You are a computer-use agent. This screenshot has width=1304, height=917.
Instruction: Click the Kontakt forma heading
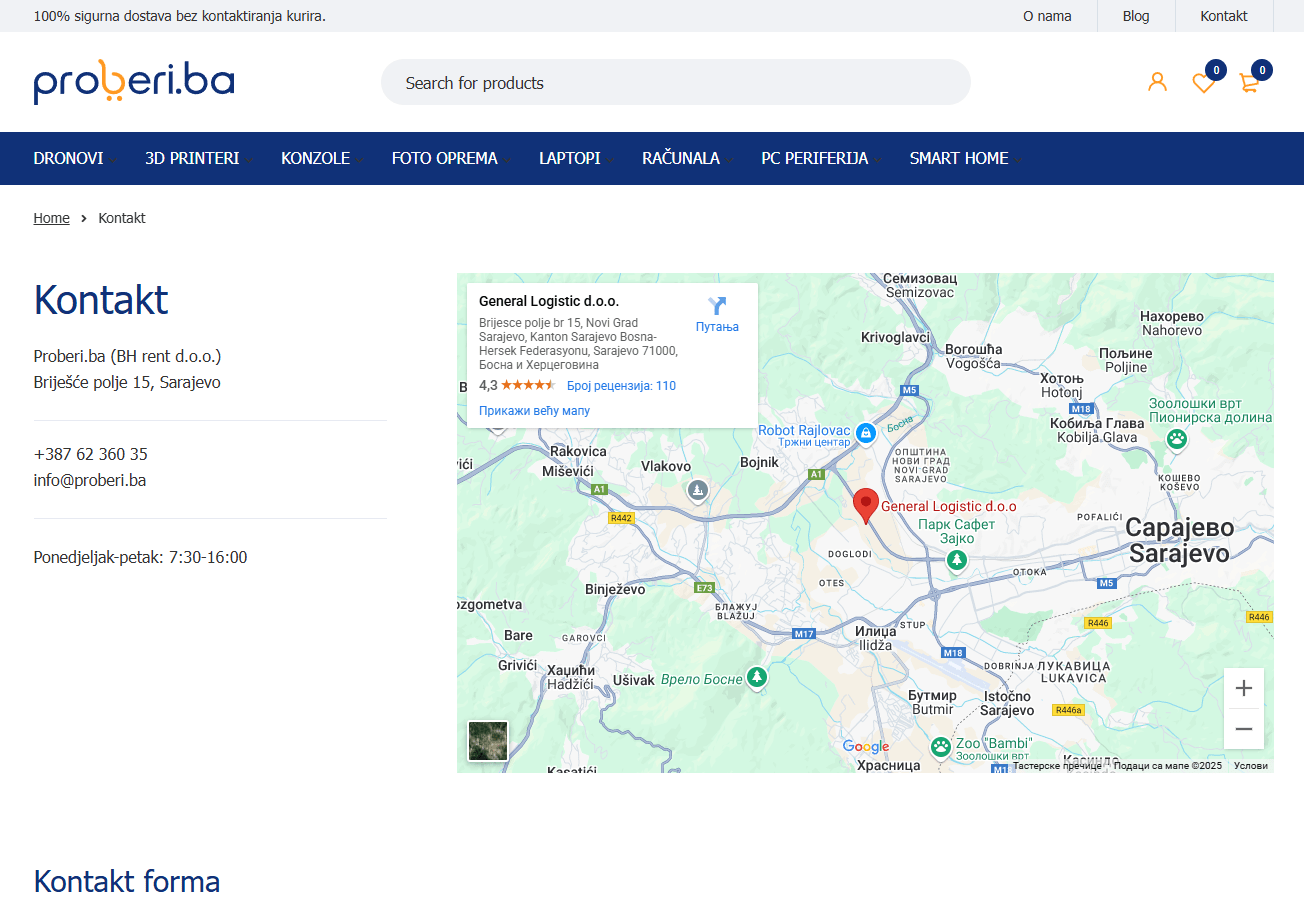pos(127,881)
